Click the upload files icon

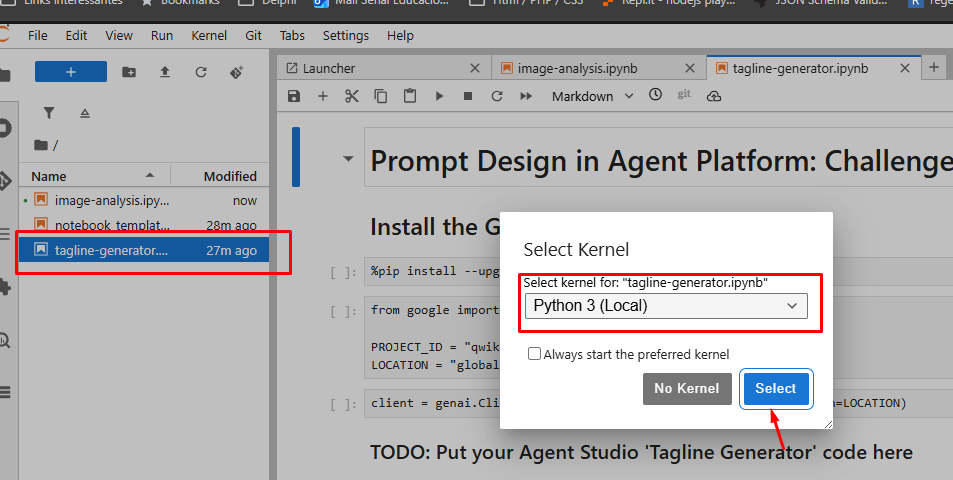[165, 72]
